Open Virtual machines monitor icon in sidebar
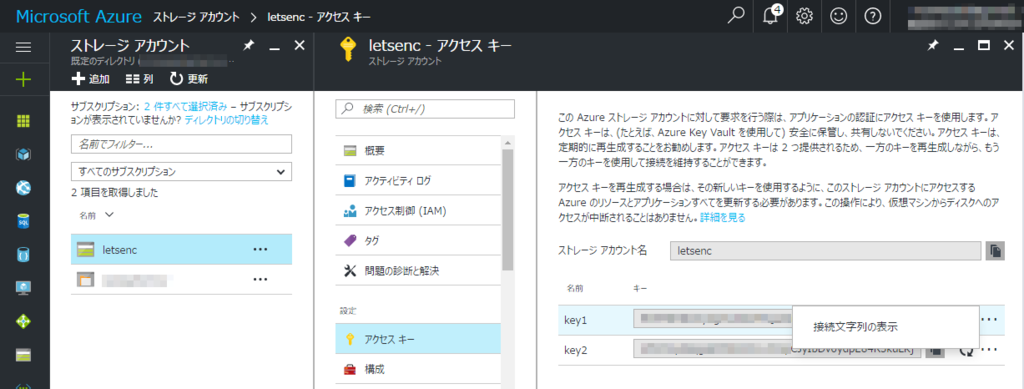The image size is (1024, 389). pyautogui.click(x=24, y=288)
